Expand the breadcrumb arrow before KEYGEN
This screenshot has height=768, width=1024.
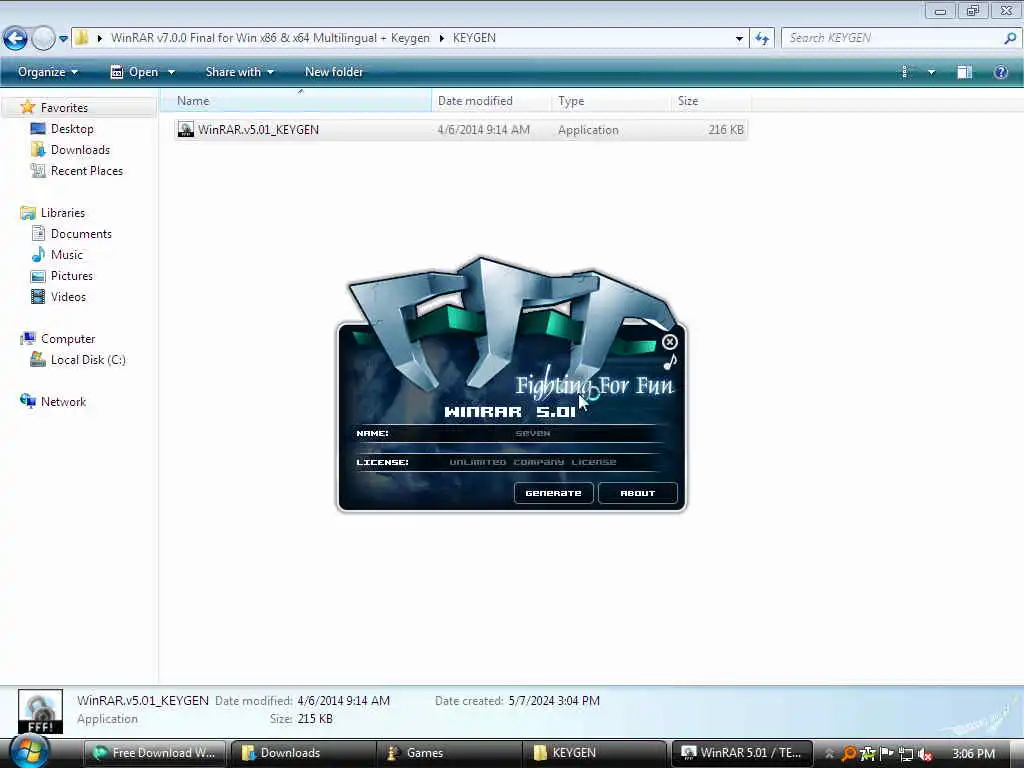(x=441, y=38)
